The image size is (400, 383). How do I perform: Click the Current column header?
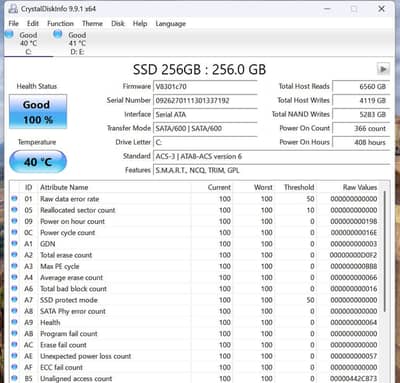212,187
